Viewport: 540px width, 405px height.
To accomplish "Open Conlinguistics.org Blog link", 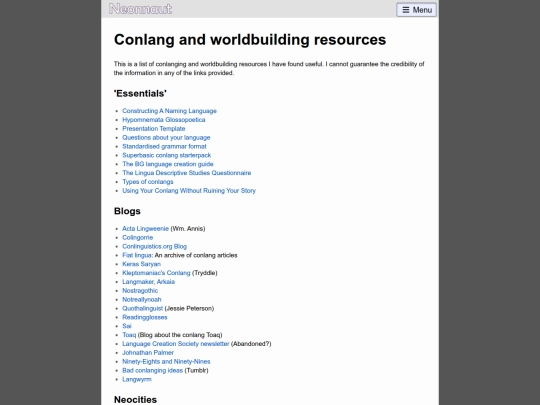I will (154, 246).
